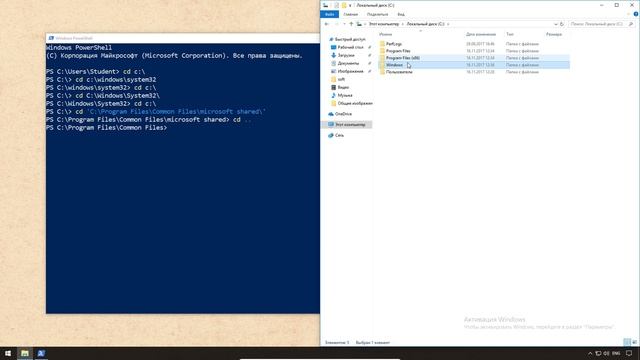This screenshot has width=640, height=360.
Task: Open the soft folder in sidebar
Action: tap(341, 79)
